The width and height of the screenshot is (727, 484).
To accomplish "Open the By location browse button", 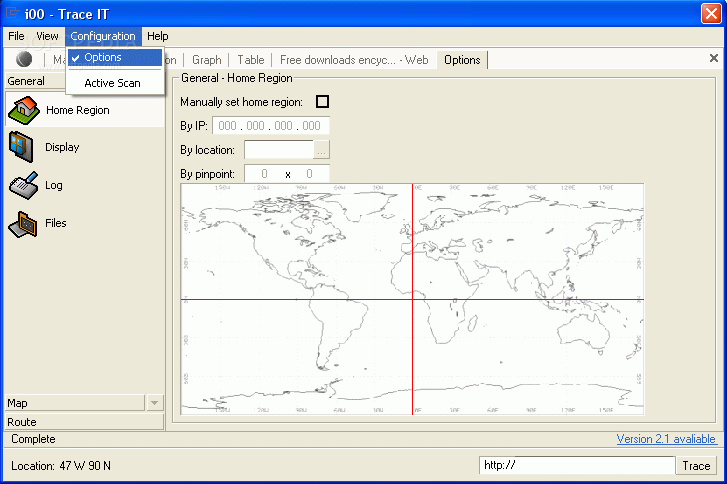I will [x=321, y=150].
